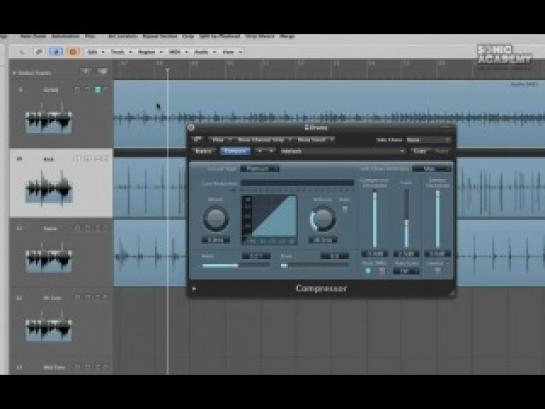Click the Ratio slider
This screenshot has height=409, width=545.
236,265
